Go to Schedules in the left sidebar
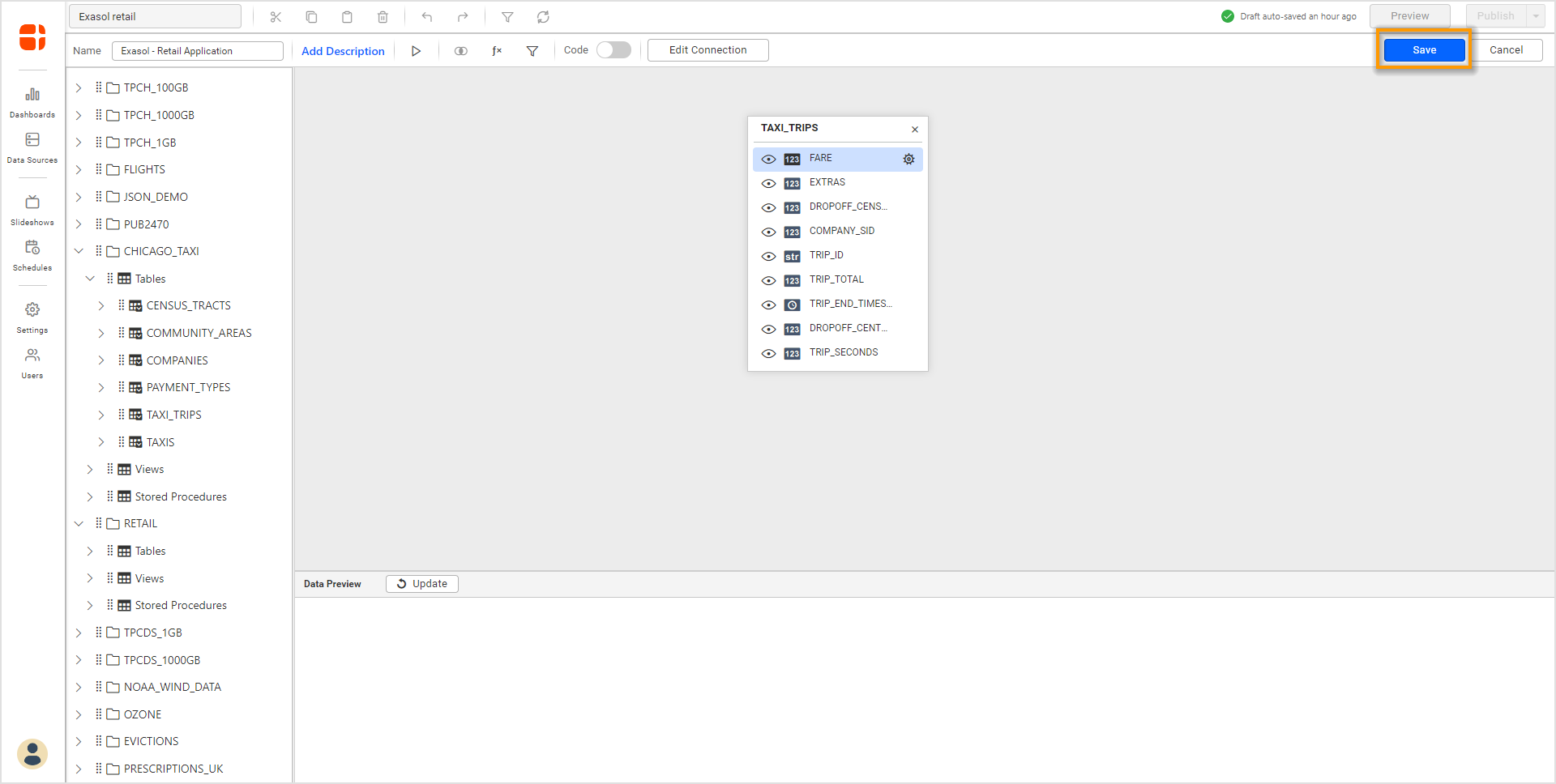 [32, 254]
